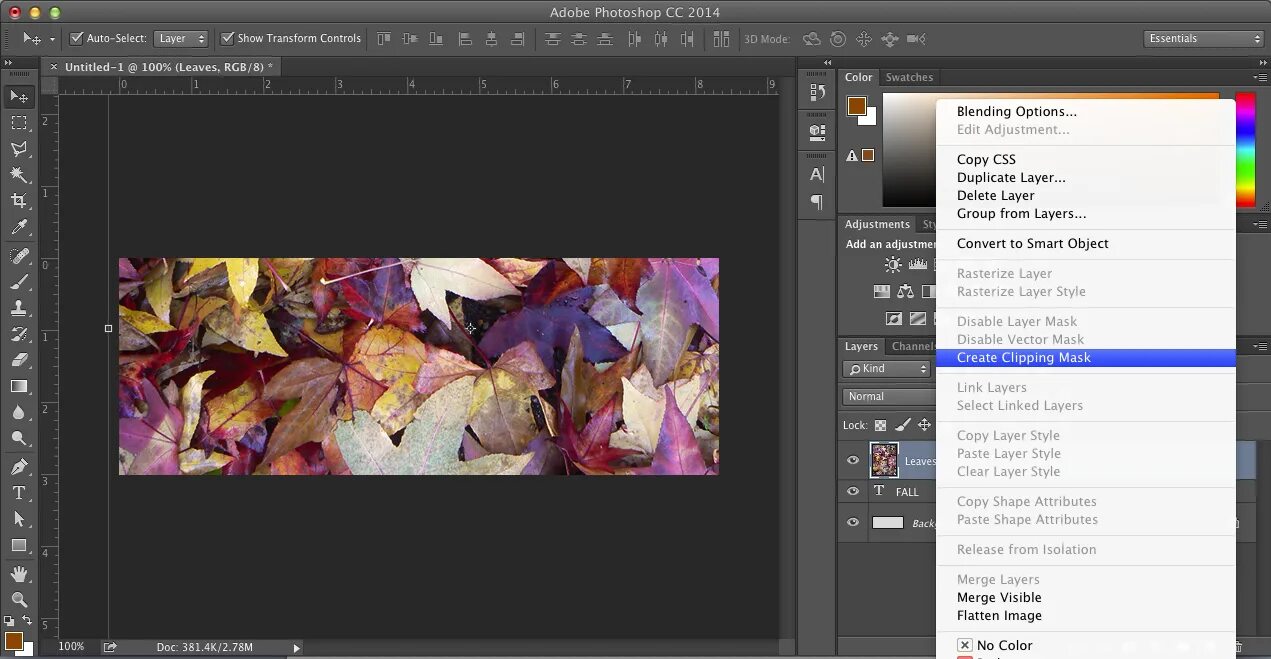The height and width of the screenshot is (659, 1271).
Task: Select the Rectangular Marquee tool
Action: 19,123
